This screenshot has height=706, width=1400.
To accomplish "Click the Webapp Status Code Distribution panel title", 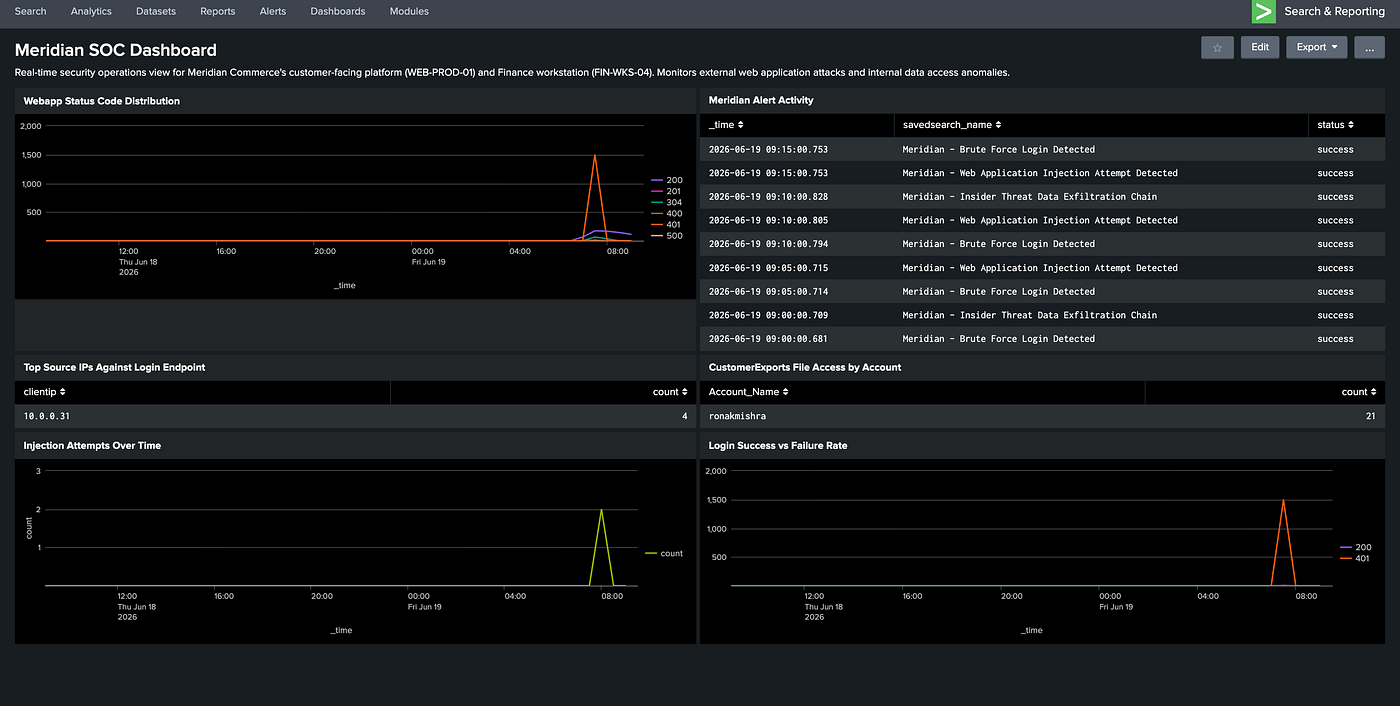I will pyautogui.click(x=102, y=101).
